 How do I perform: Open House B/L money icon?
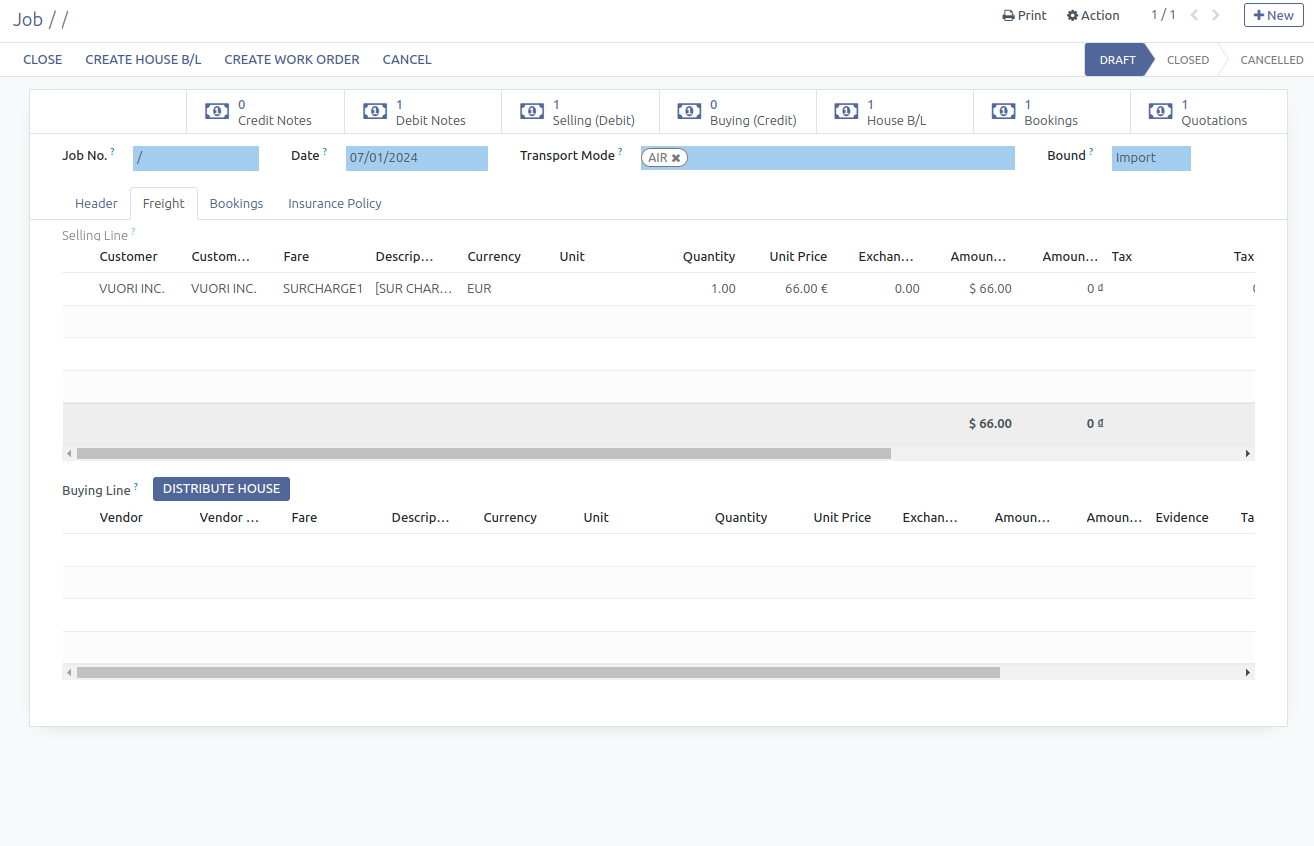(x=845, y=112)
